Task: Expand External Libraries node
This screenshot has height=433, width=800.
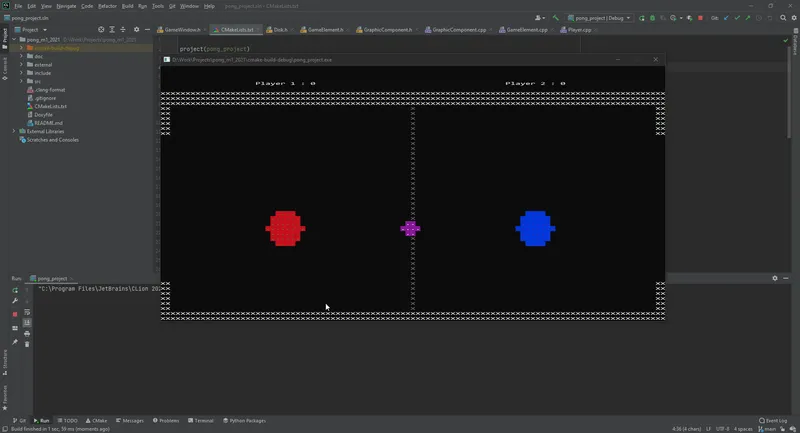Action: pyautogui.click(x=14, y=131)
